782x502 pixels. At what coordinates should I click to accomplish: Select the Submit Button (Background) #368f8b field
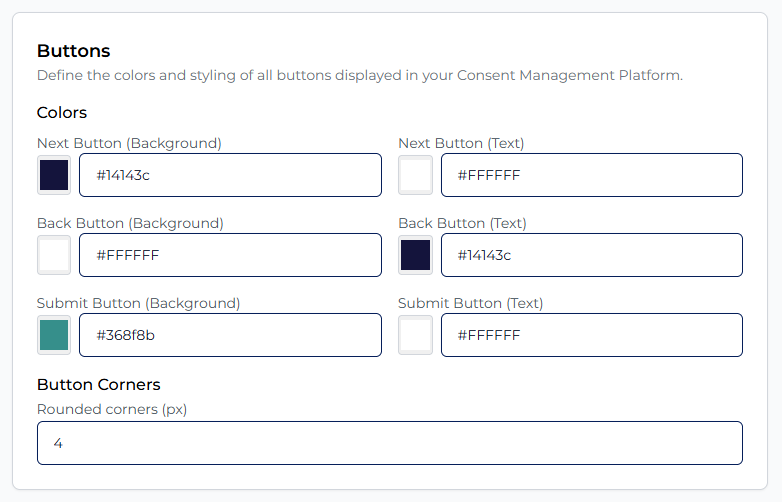230,335
